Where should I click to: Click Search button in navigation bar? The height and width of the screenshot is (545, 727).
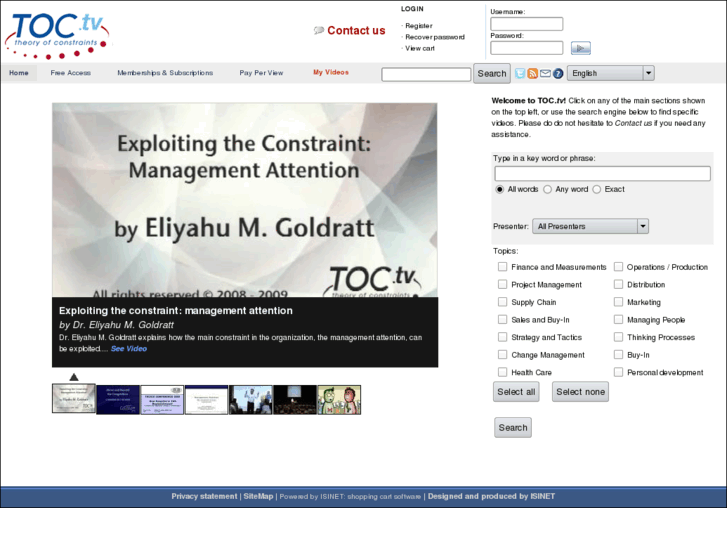(x=492, y=74)
